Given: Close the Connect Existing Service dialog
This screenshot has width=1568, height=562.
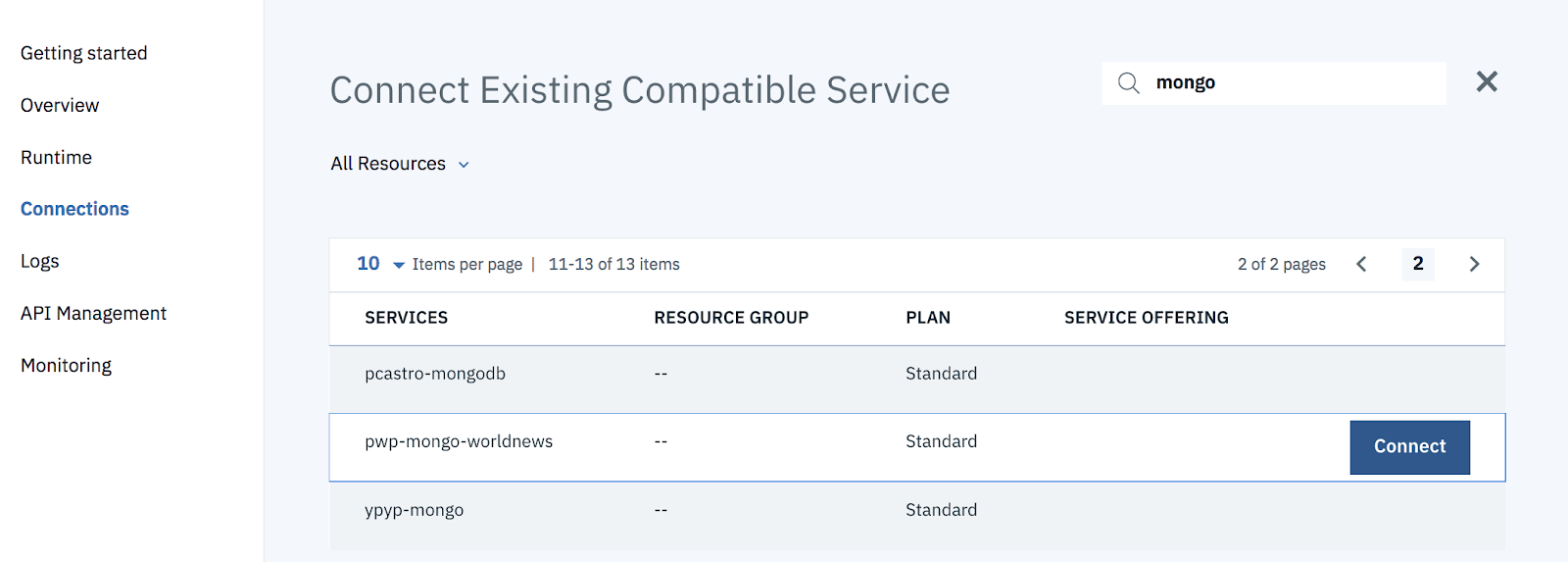Looking at the screenshot, I should pyautogui.click(x=1487, y=82).
